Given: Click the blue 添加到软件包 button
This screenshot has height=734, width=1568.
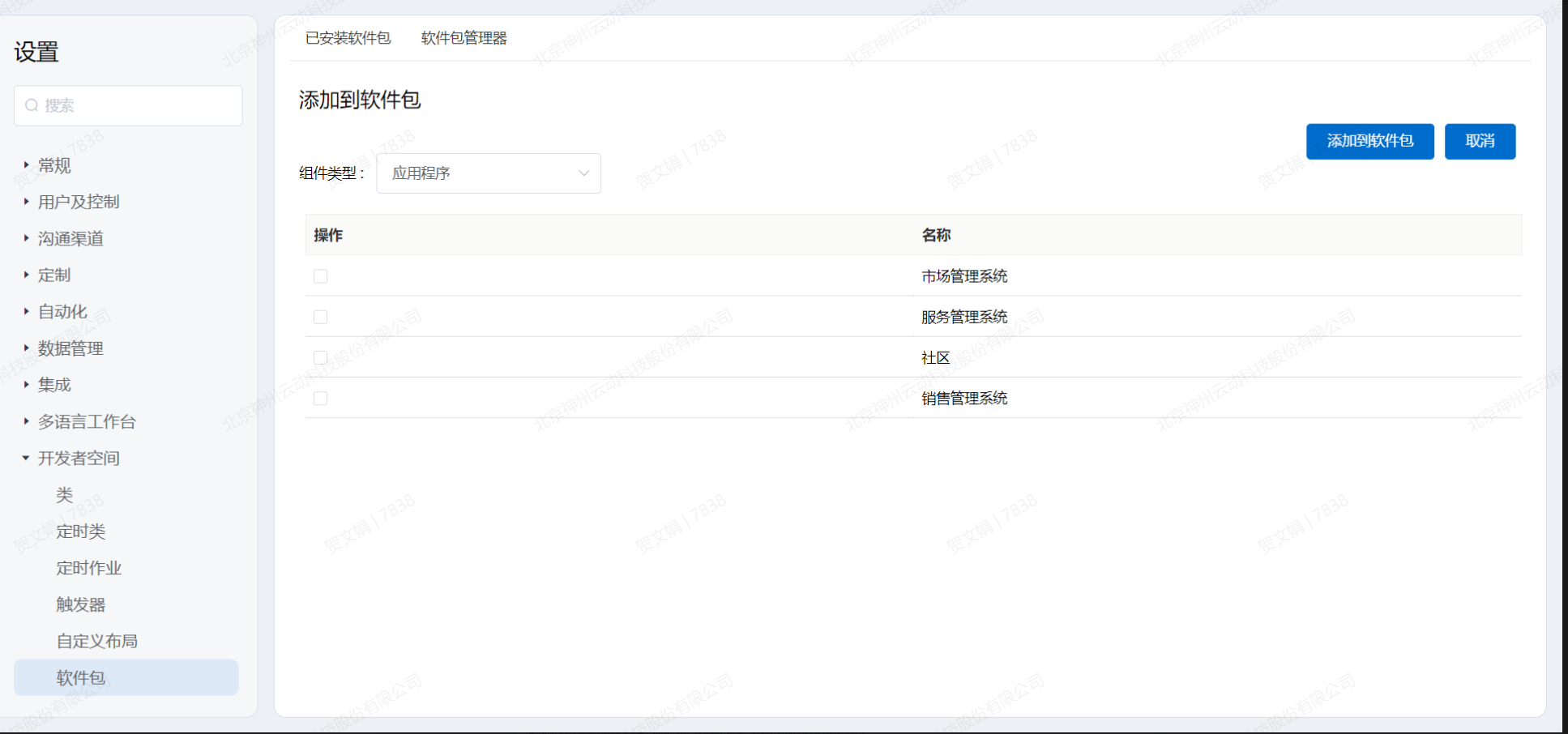Looking at the screenshot, I should click(x=1369, y=141).
